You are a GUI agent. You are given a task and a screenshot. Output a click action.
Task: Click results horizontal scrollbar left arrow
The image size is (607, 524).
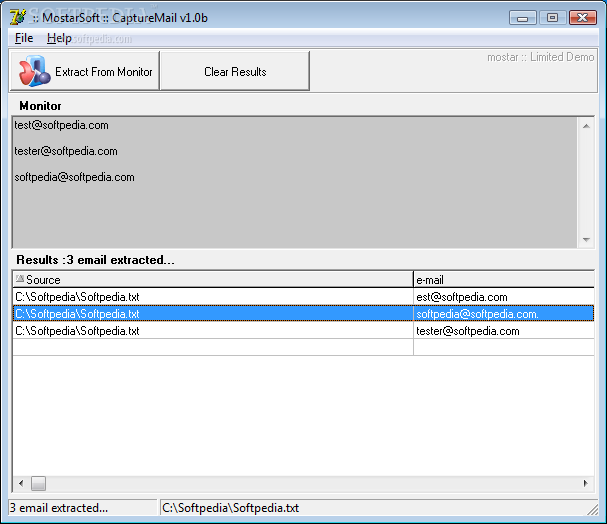21,483
